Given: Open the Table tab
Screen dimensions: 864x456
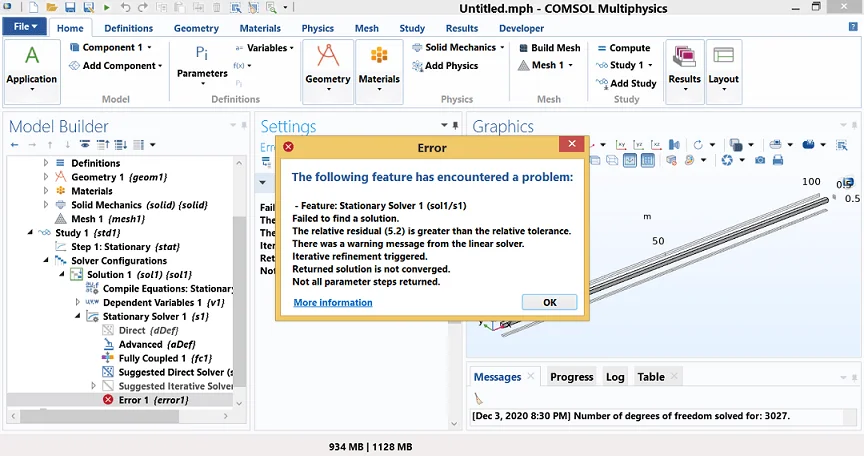Looking at the screenshot, I should (651, 377).
